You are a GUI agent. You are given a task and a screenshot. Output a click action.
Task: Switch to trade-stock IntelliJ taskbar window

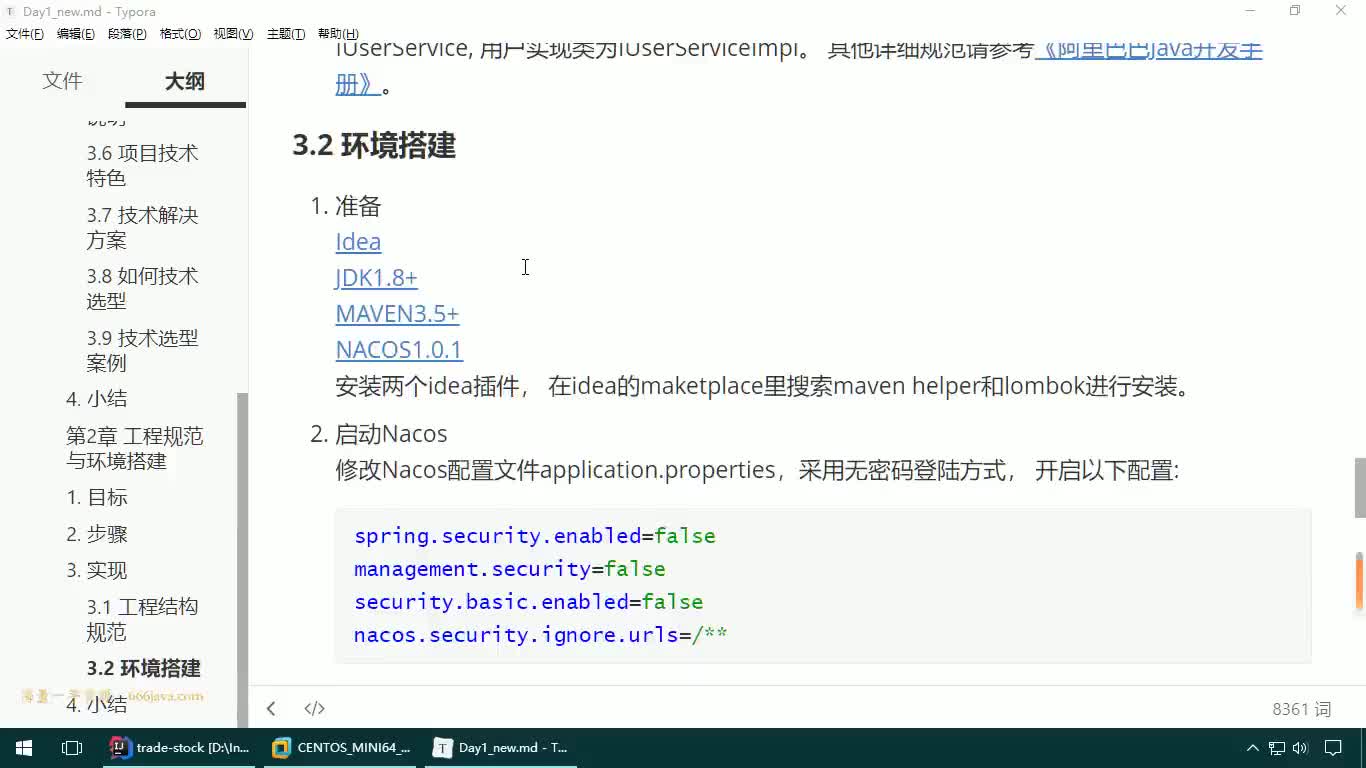coord(180,748)
